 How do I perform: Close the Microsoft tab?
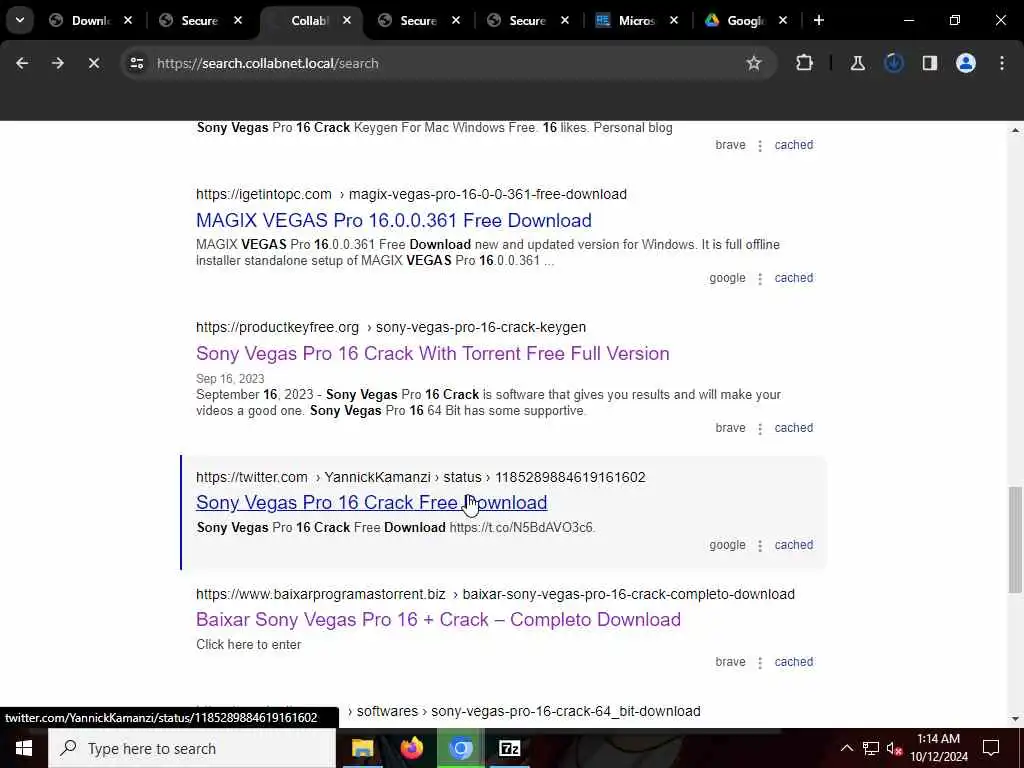click(x=674, y=20)
